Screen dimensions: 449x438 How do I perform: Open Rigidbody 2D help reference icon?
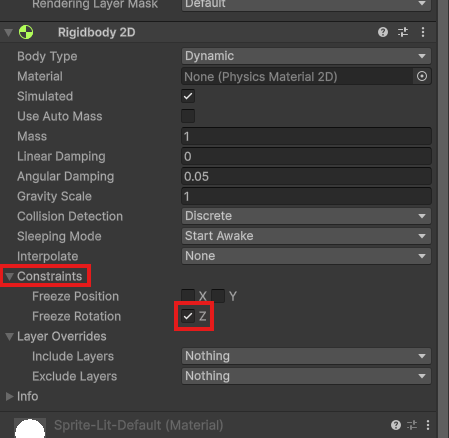[x=383, y=32]
